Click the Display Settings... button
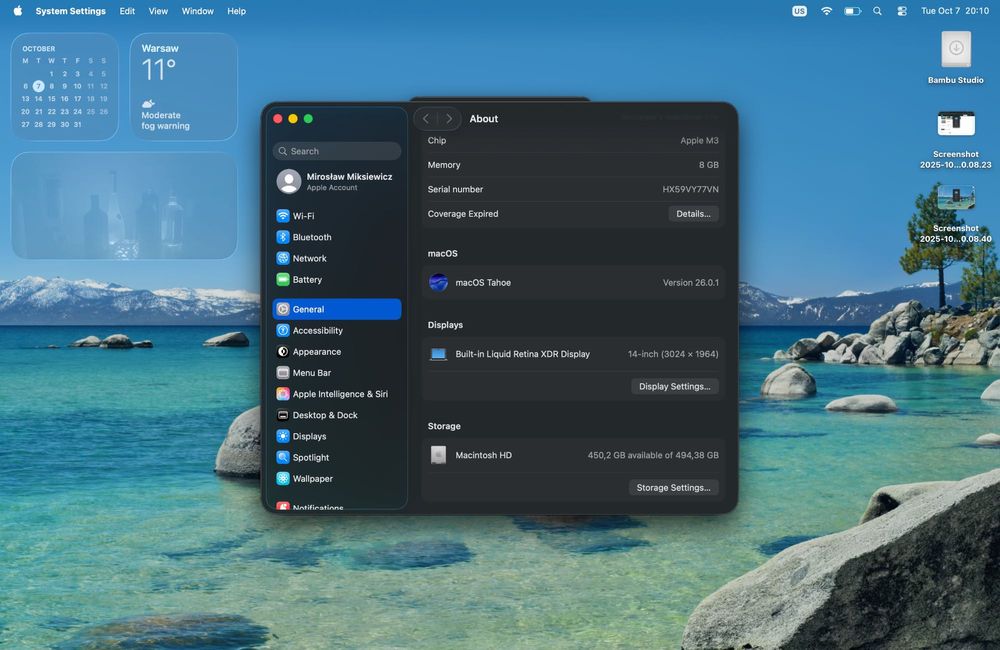 point(675,387)
